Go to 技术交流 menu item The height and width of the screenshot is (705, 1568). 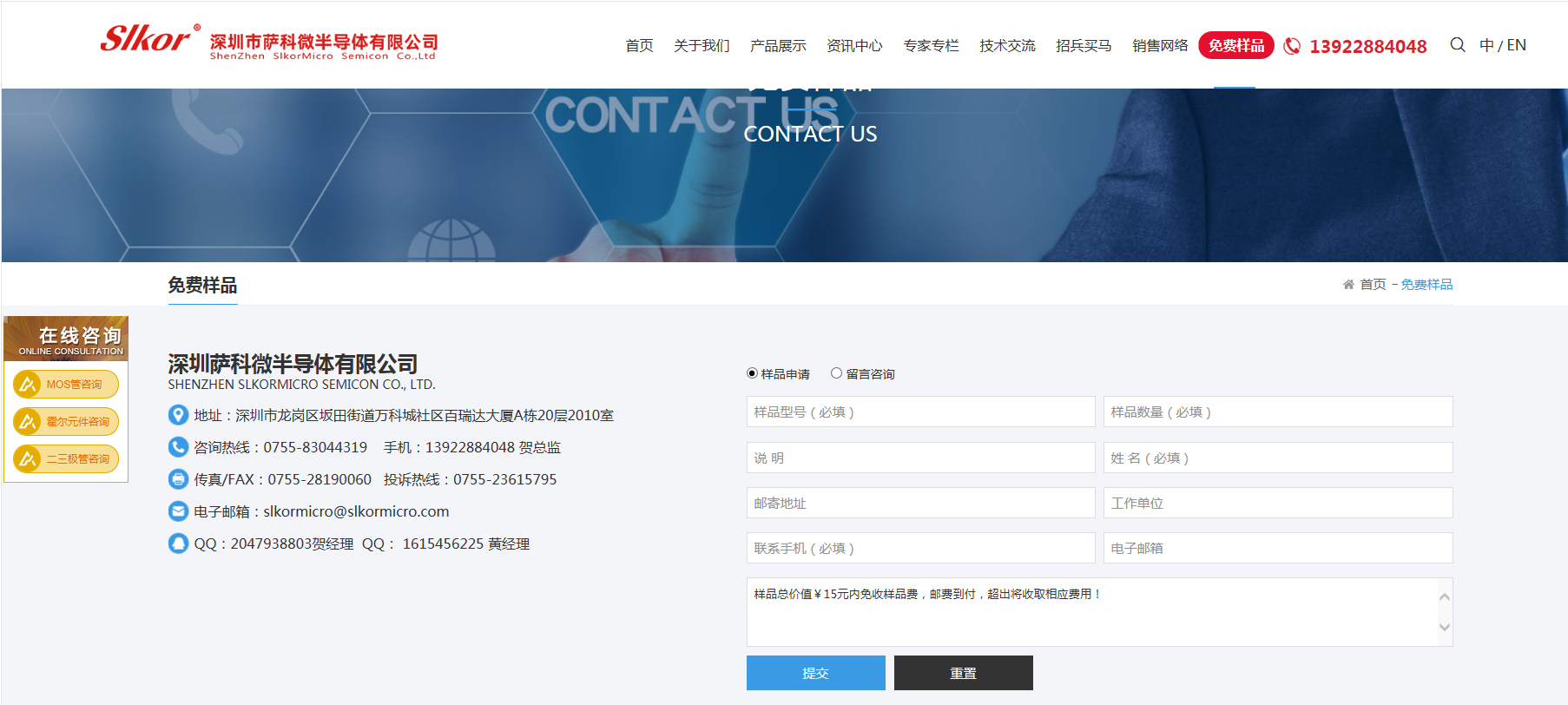(1007, 46)
